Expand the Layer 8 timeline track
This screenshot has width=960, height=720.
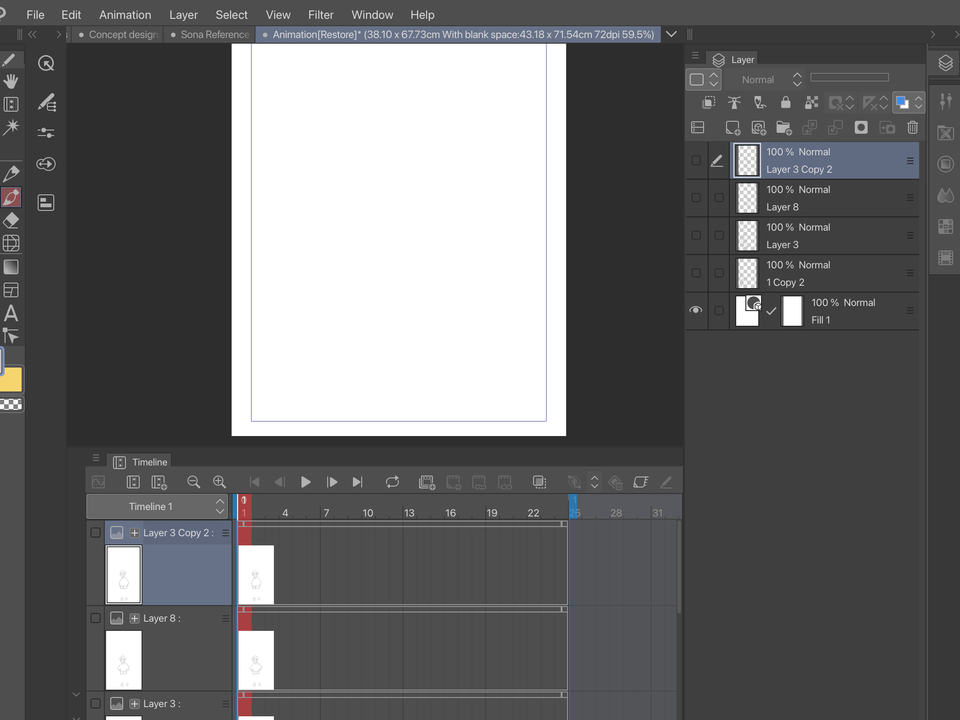(x=134, y=619)
